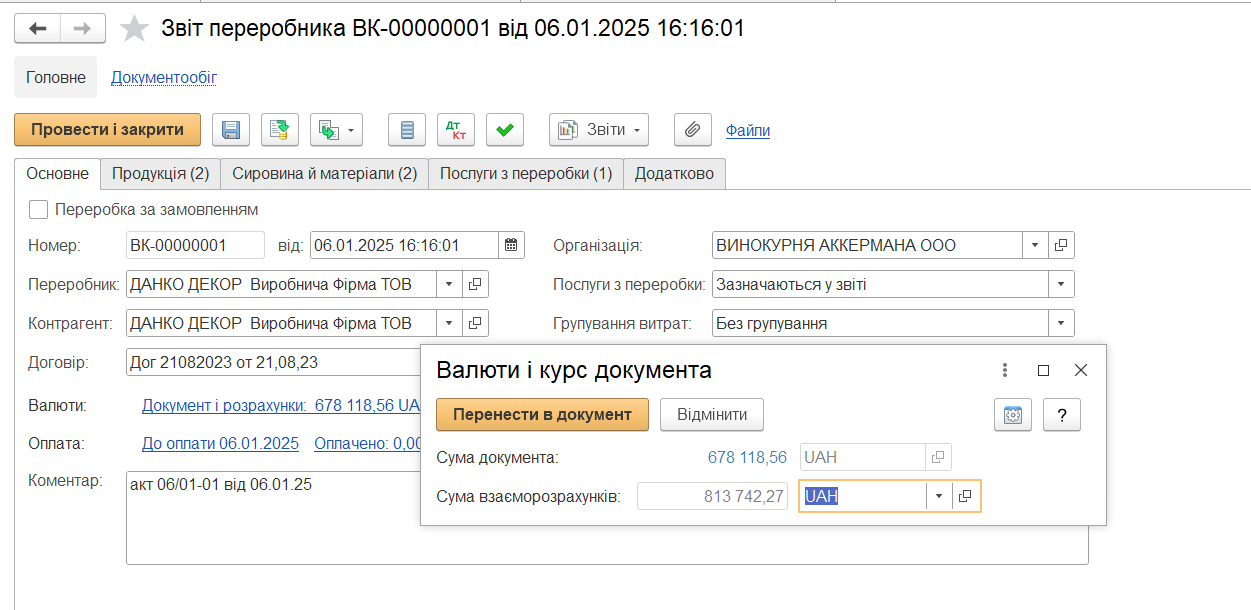Open the Контрагент item card
Image resolution: width=1251 pixels, height=610 pixels.
(x=475, y=323)
